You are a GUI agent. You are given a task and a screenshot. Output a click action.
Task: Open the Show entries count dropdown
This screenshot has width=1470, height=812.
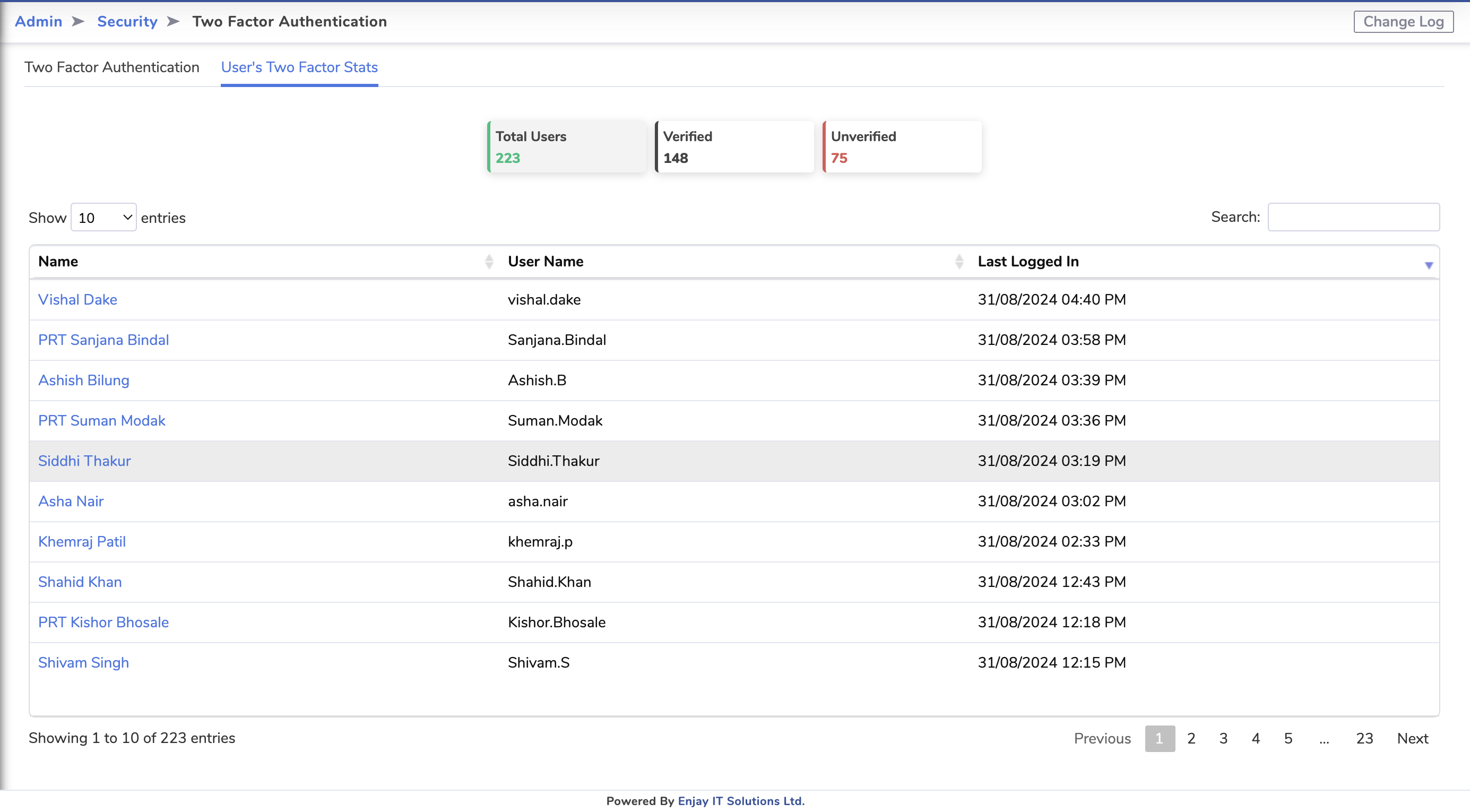click(103, 218)
